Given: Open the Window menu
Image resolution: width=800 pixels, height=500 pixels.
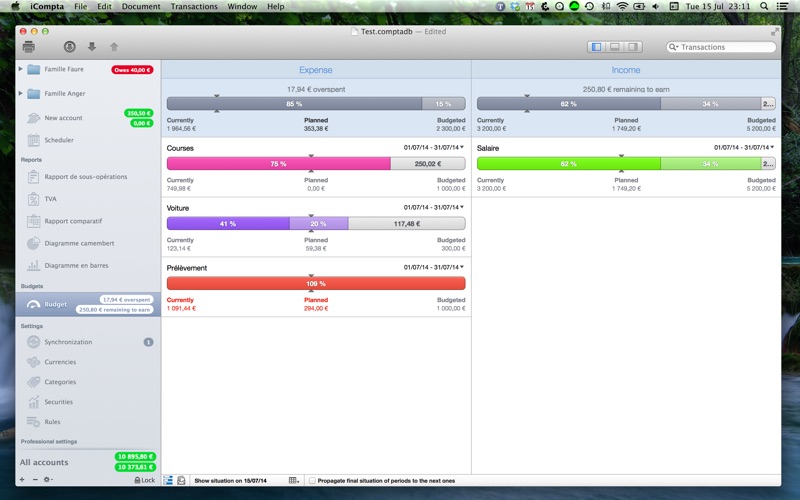Looking at the screenshot, I should pos(242,6).
